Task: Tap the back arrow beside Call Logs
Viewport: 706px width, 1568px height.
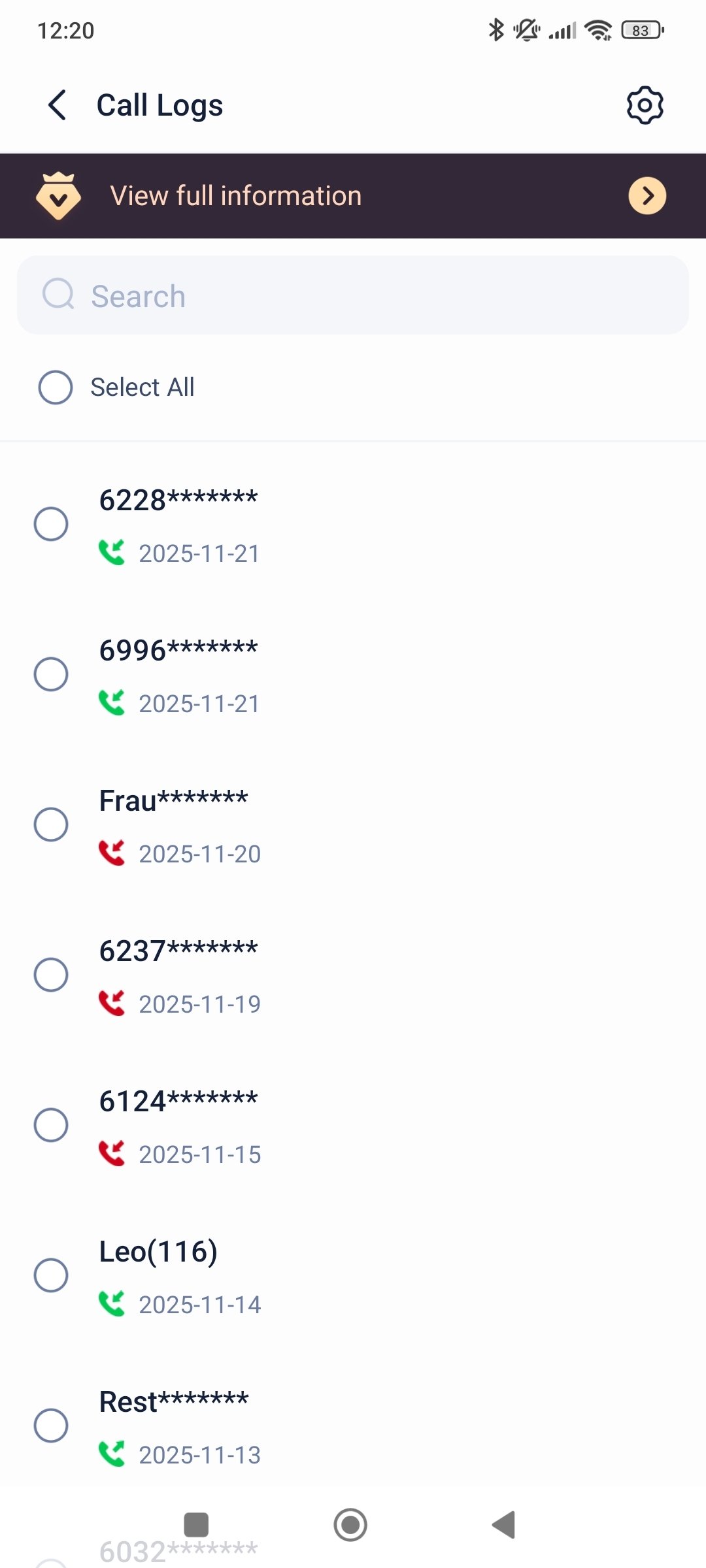Action: click(58, 105)
